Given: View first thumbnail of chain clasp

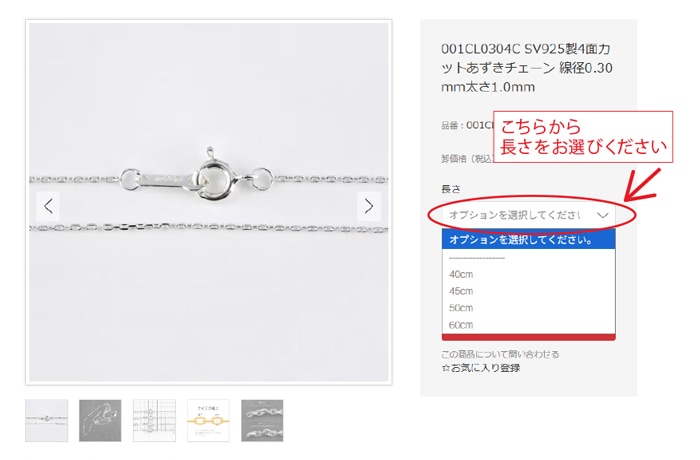Looking at the screenshot, I should [47, 420].
